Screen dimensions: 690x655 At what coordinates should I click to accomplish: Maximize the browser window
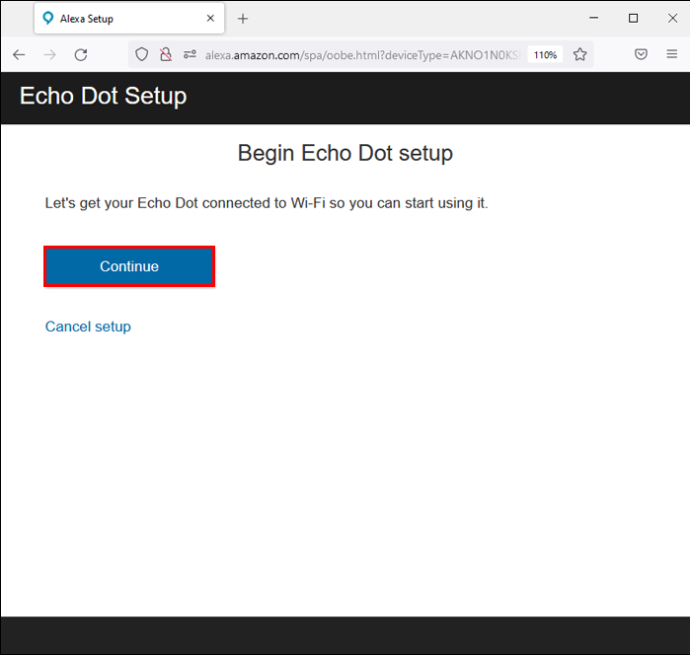click(633, 18)
